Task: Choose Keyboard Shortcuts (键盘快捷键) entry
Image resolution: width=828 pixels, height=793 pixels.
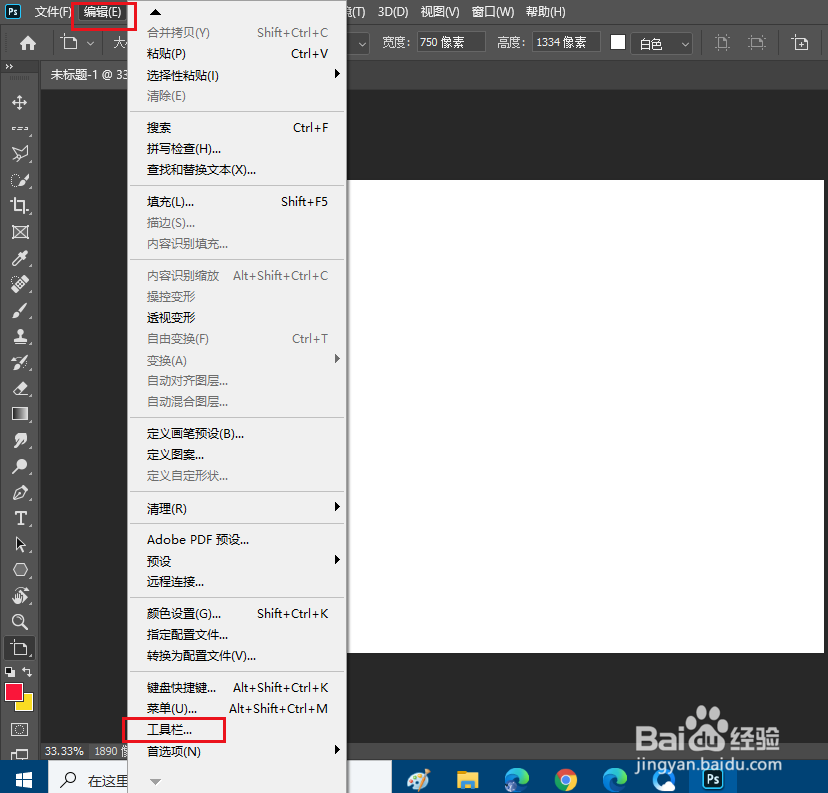Action: click(238, 687)
